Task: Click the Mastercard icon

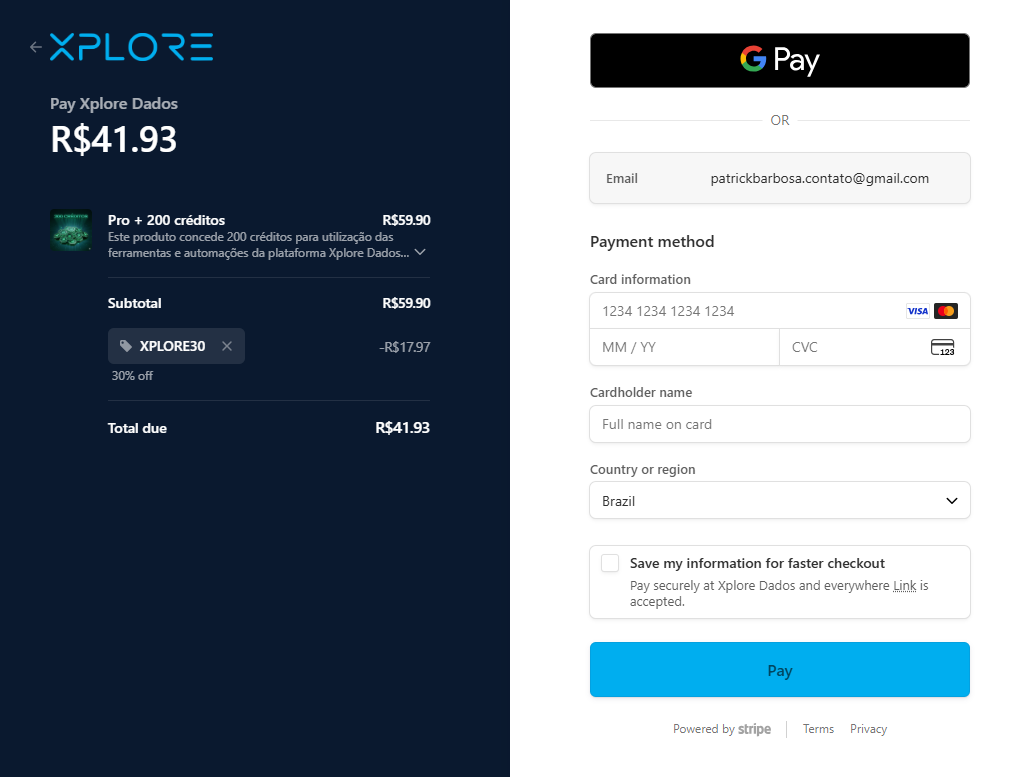Action: [945, 311]
